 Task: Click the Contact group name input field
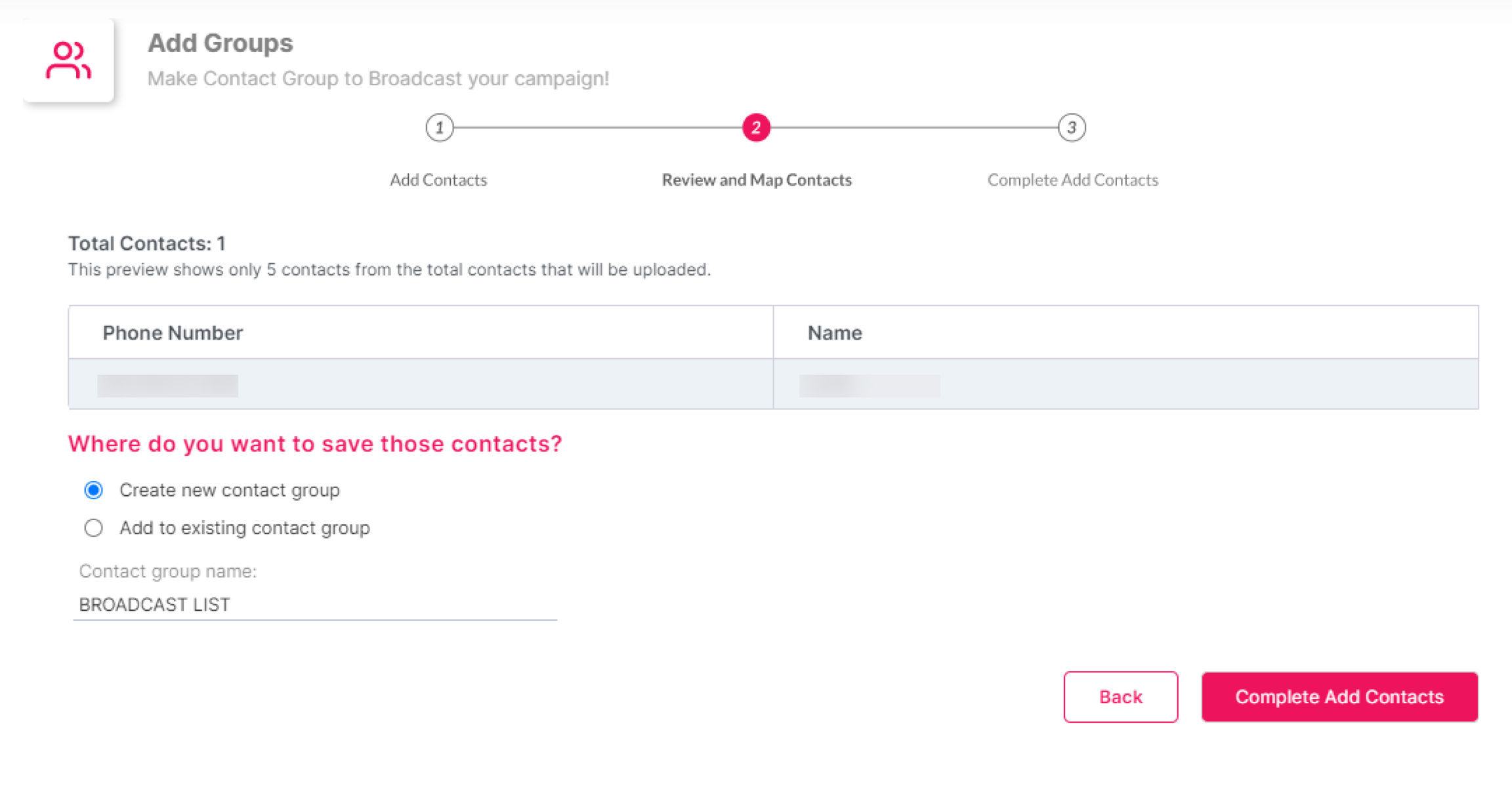[315, 604]
